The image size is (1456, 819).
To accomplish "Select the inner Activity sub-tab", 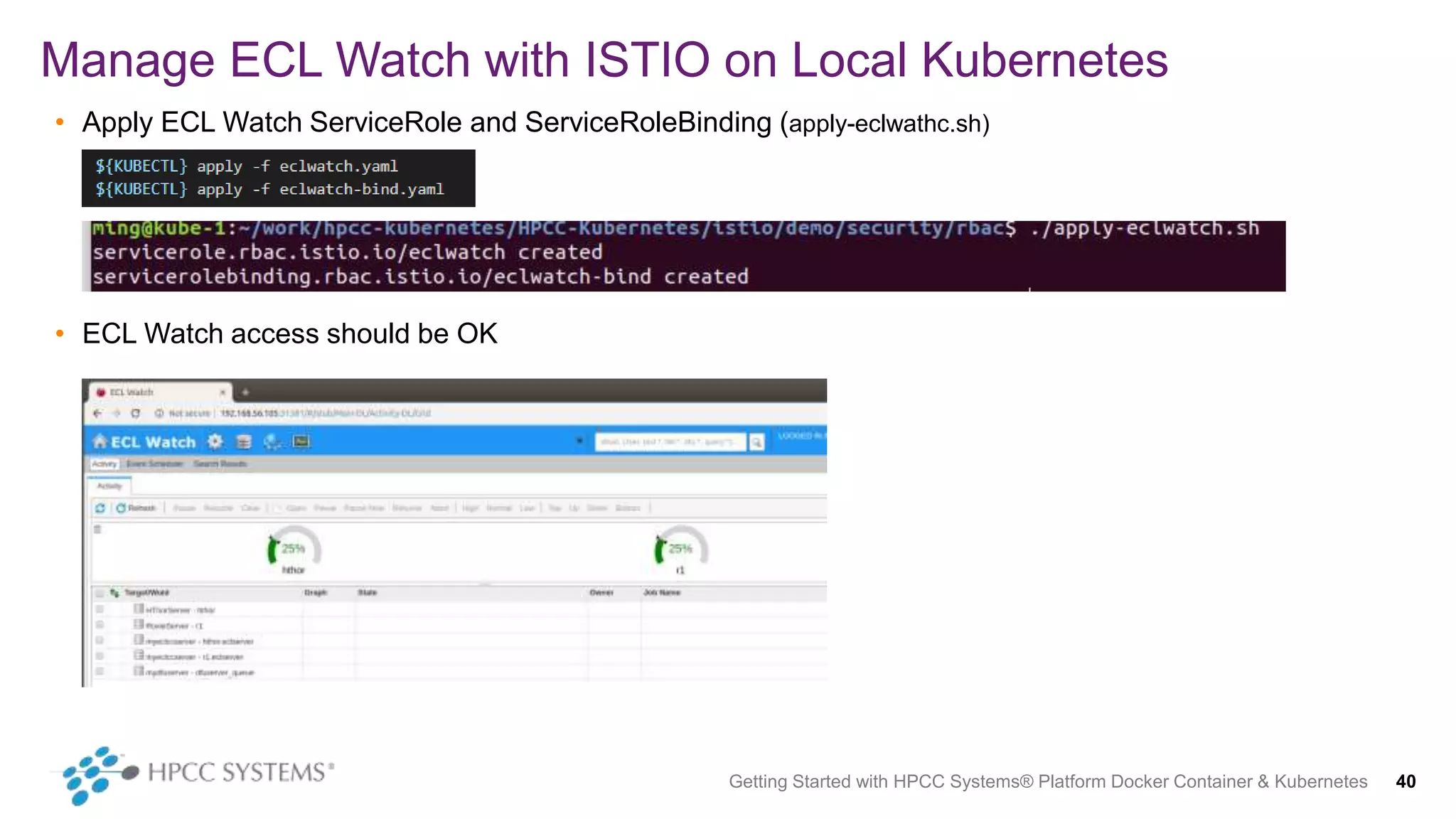I will pyautogui.click(x=109, y=486).
